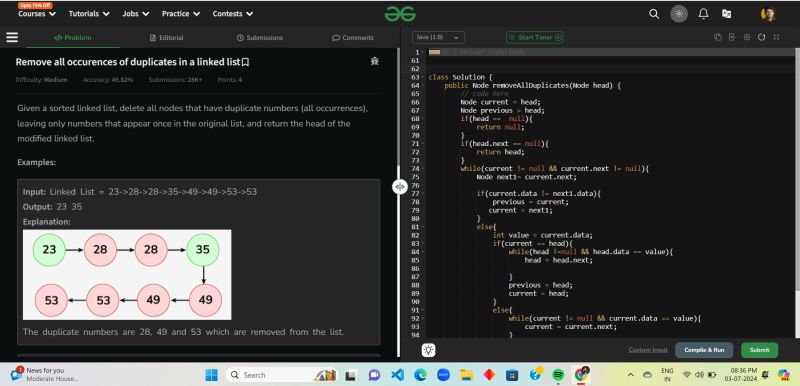Click the GeeksforGeeks logo
Screen dimensions: 800x386
pyautogui.click(x=400, y=14)
